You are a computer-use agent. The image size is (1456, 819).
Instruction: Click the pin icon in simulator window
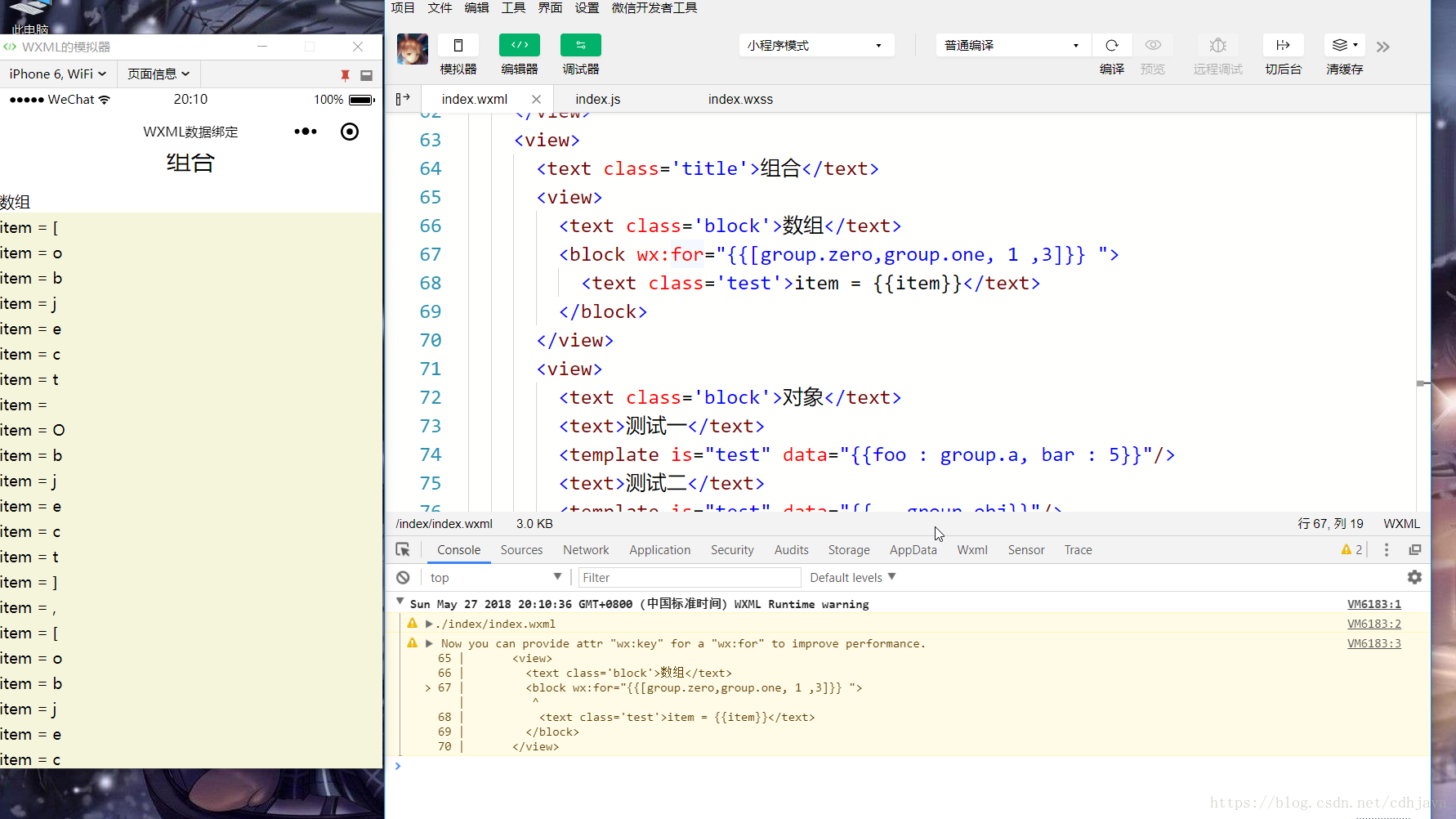(x=345, y=75)
